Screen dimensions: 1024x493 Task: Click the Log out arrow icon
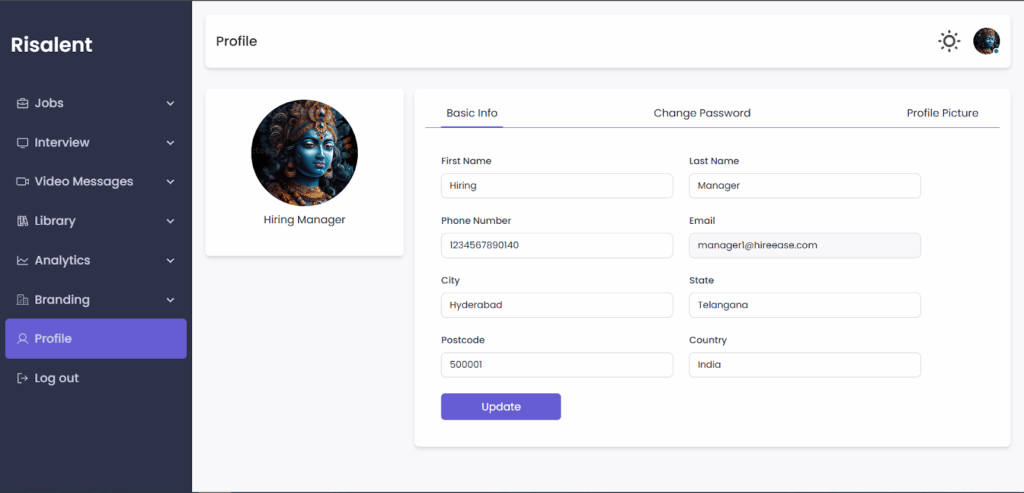(23, 379)
